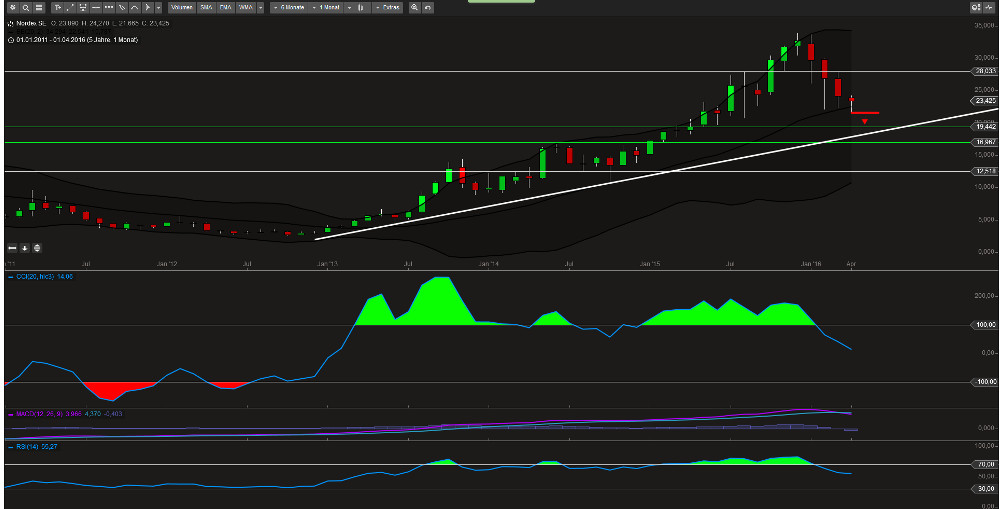The height and width of the screenshot is (509, 1000).
Task: Open the candlestick chart type dropdown
Action: (x=357, y=8)
